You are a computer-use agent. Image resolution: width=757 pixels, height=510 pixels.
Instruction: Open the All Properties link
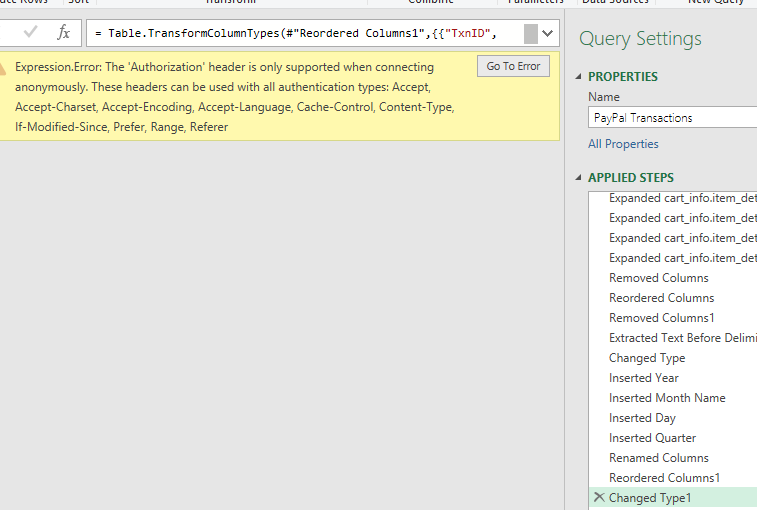[623, 144]
